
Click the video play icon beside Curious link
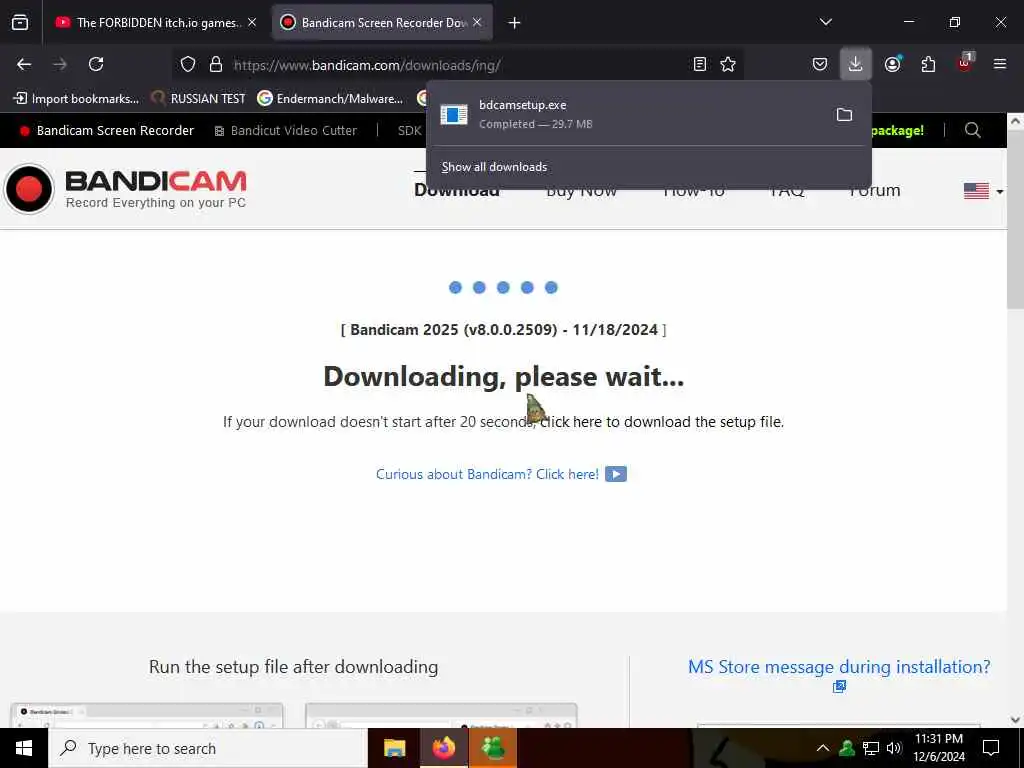616,474
